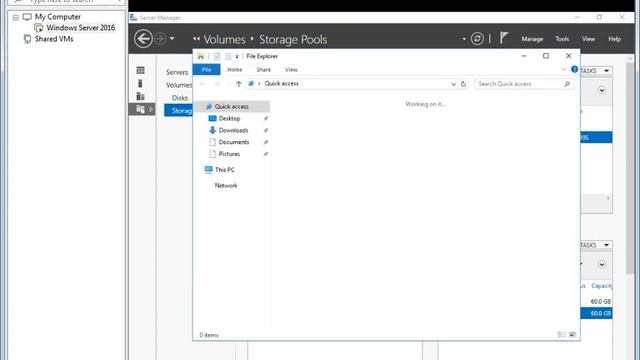Image resolution: width=640 pixels, height=360 pixels.
Task: Select Network in the navigation pane
Action: click(x=226, y=185)
